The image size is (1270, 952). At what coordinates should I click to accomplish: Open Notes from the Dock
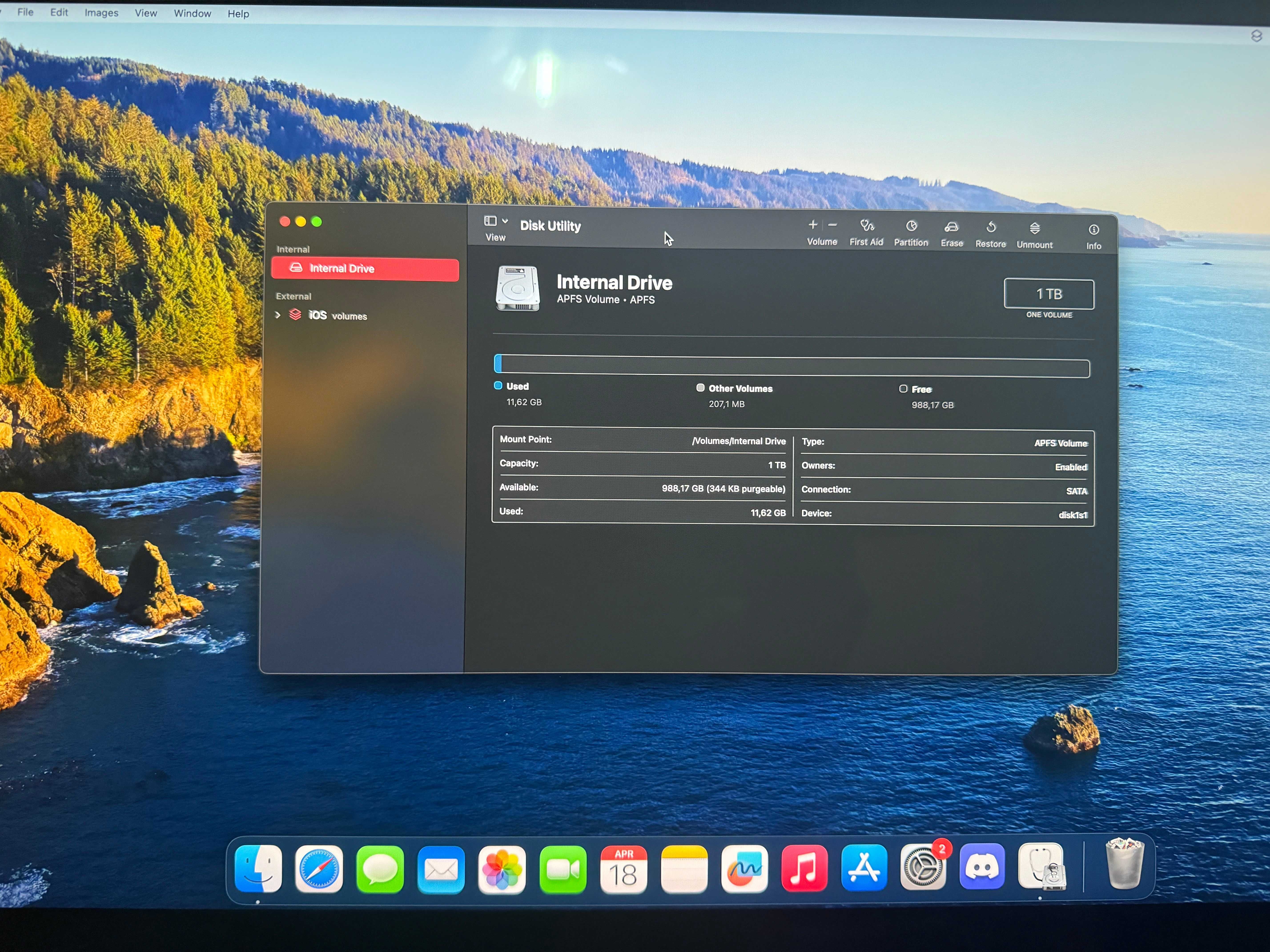point(684,869)
